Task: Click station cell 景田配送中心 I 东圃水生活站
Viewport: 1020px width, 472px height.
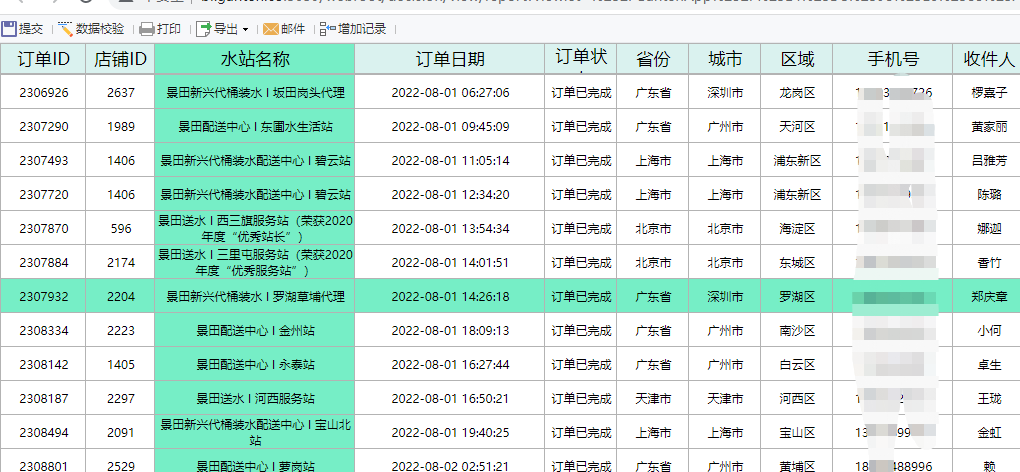Action: tap(255, 126)
